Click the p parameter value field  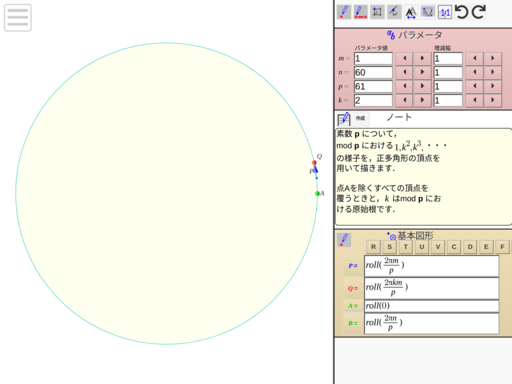[x=373, y=86]
